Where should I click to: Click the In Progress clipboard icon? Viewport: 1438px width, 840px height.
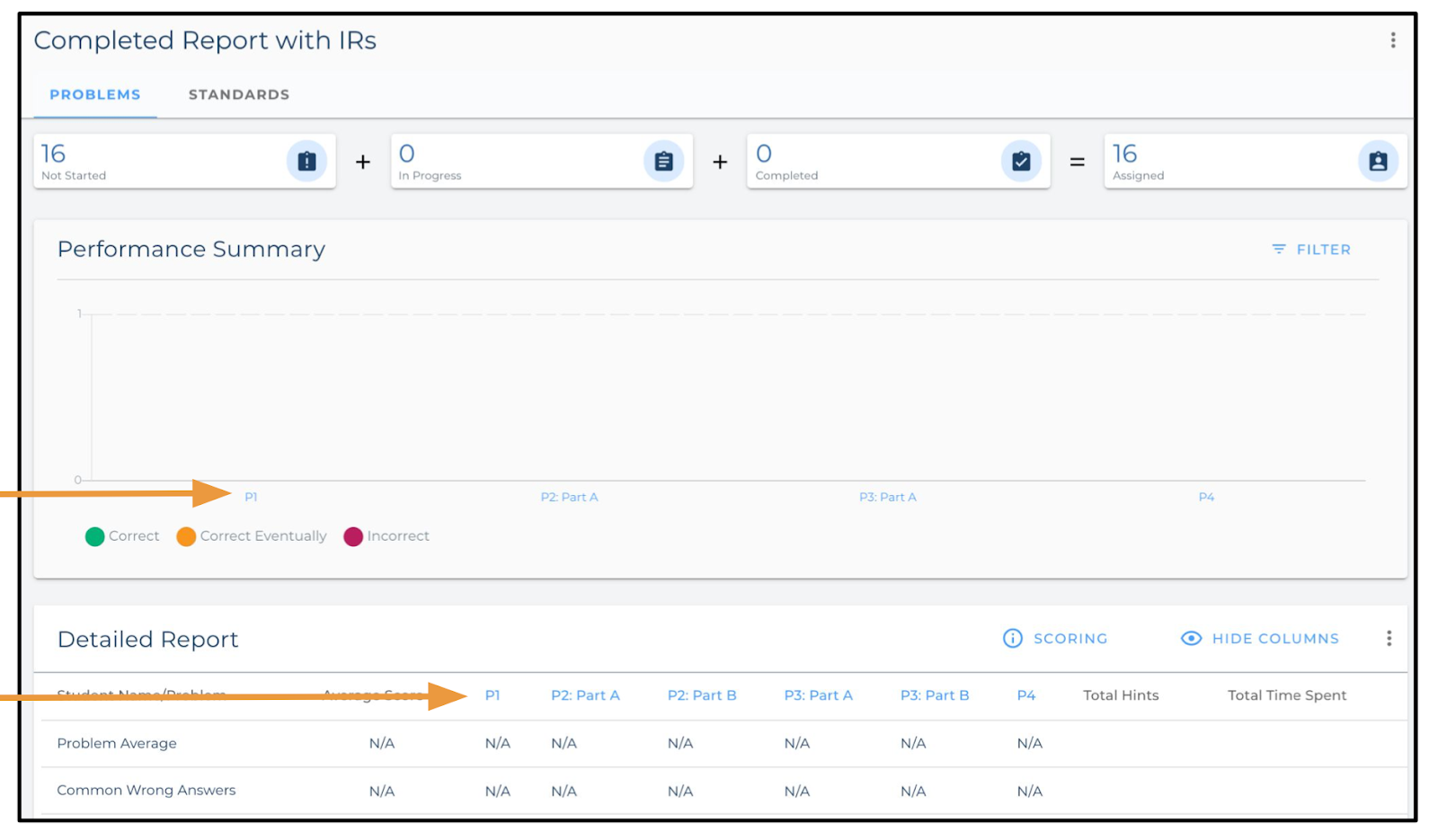(663, 162)
